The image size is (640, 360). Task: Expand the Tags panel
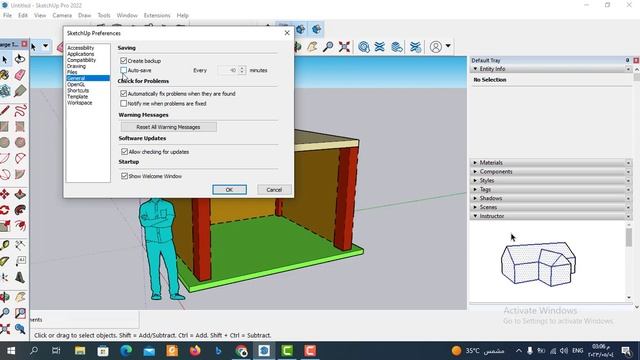[x=551, y=189]
